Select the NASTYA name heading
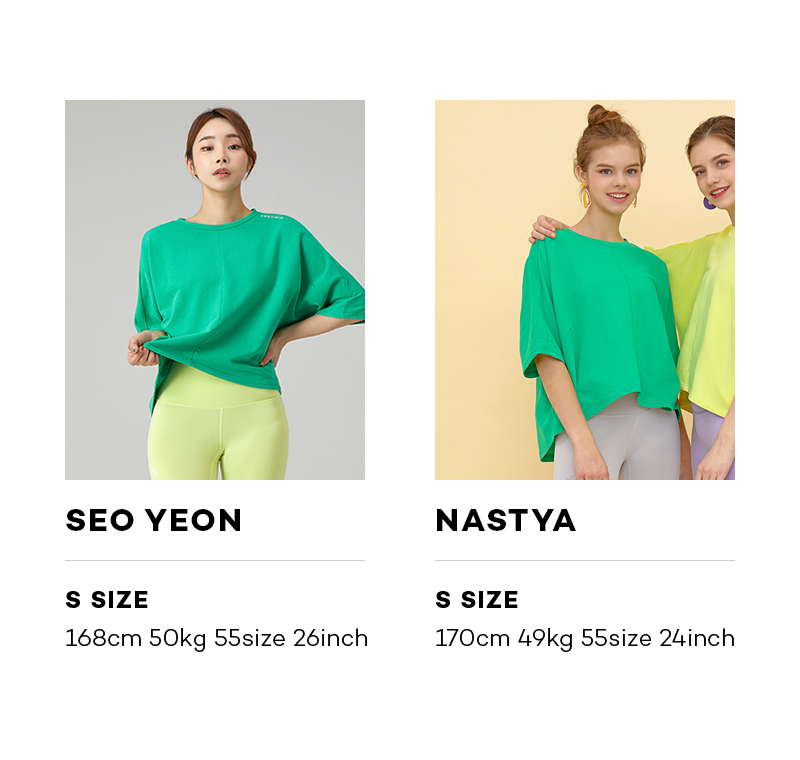This screenshot has width=800, height=760. tap(506, 520)
